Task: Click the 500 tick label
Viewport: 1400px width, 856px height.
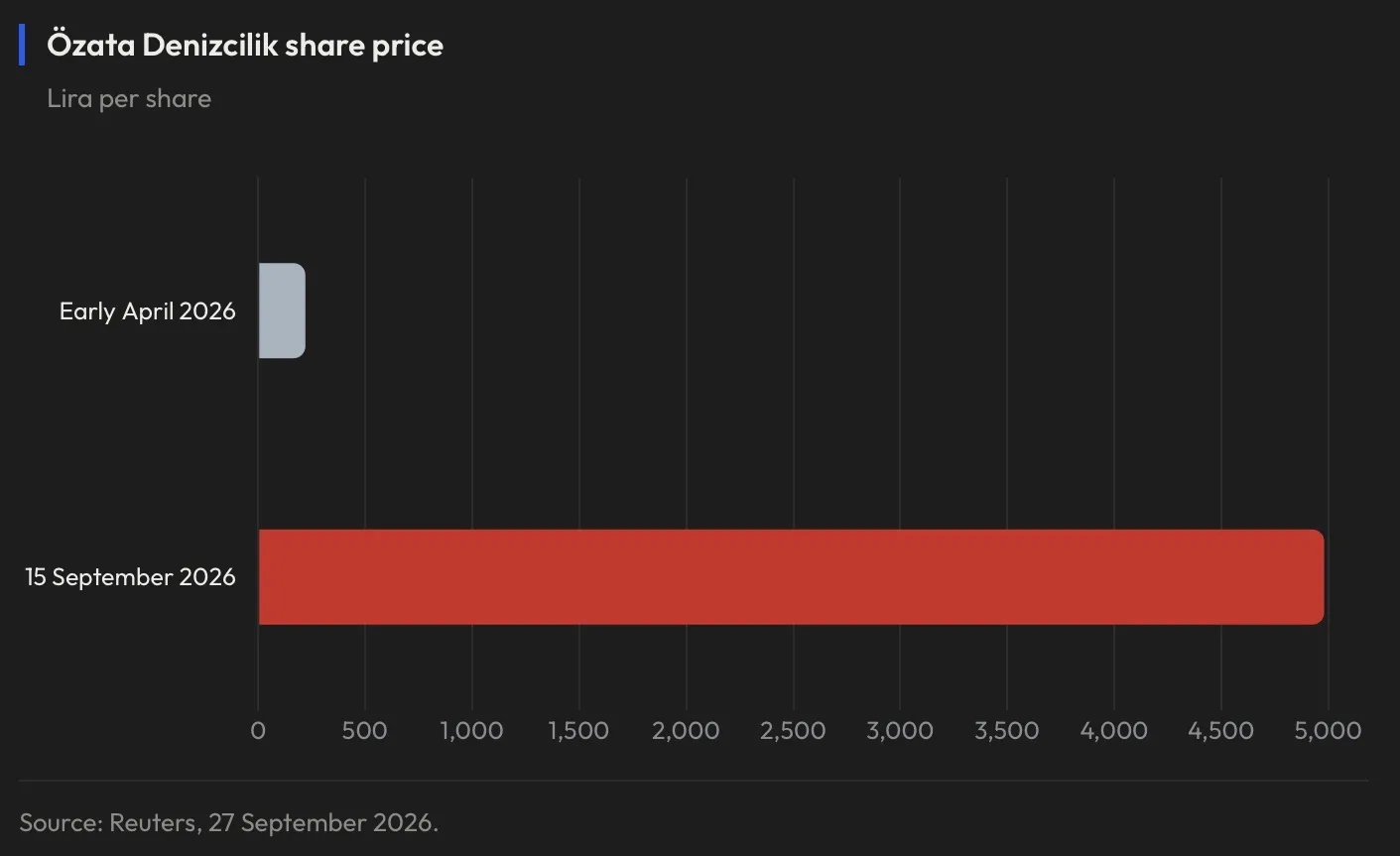Action: pyautogui.click(x=364, y=731)
